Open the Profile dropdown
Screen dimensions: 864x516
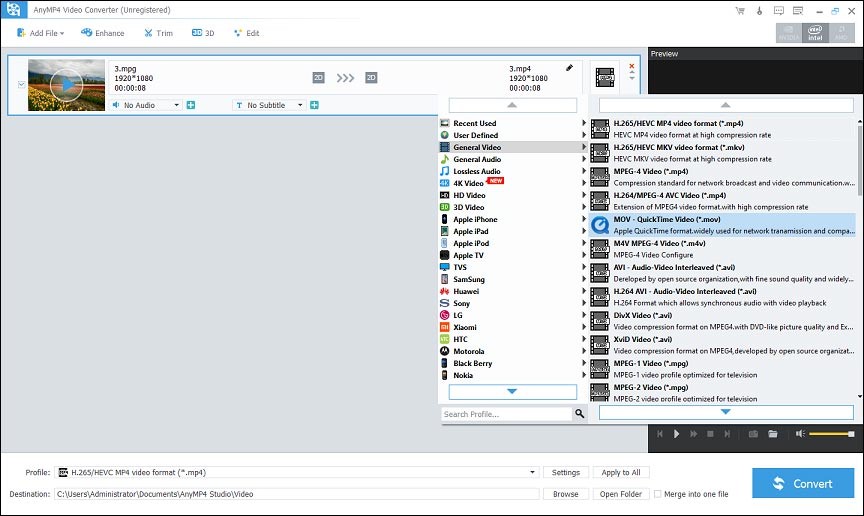[x=297, y=472]
